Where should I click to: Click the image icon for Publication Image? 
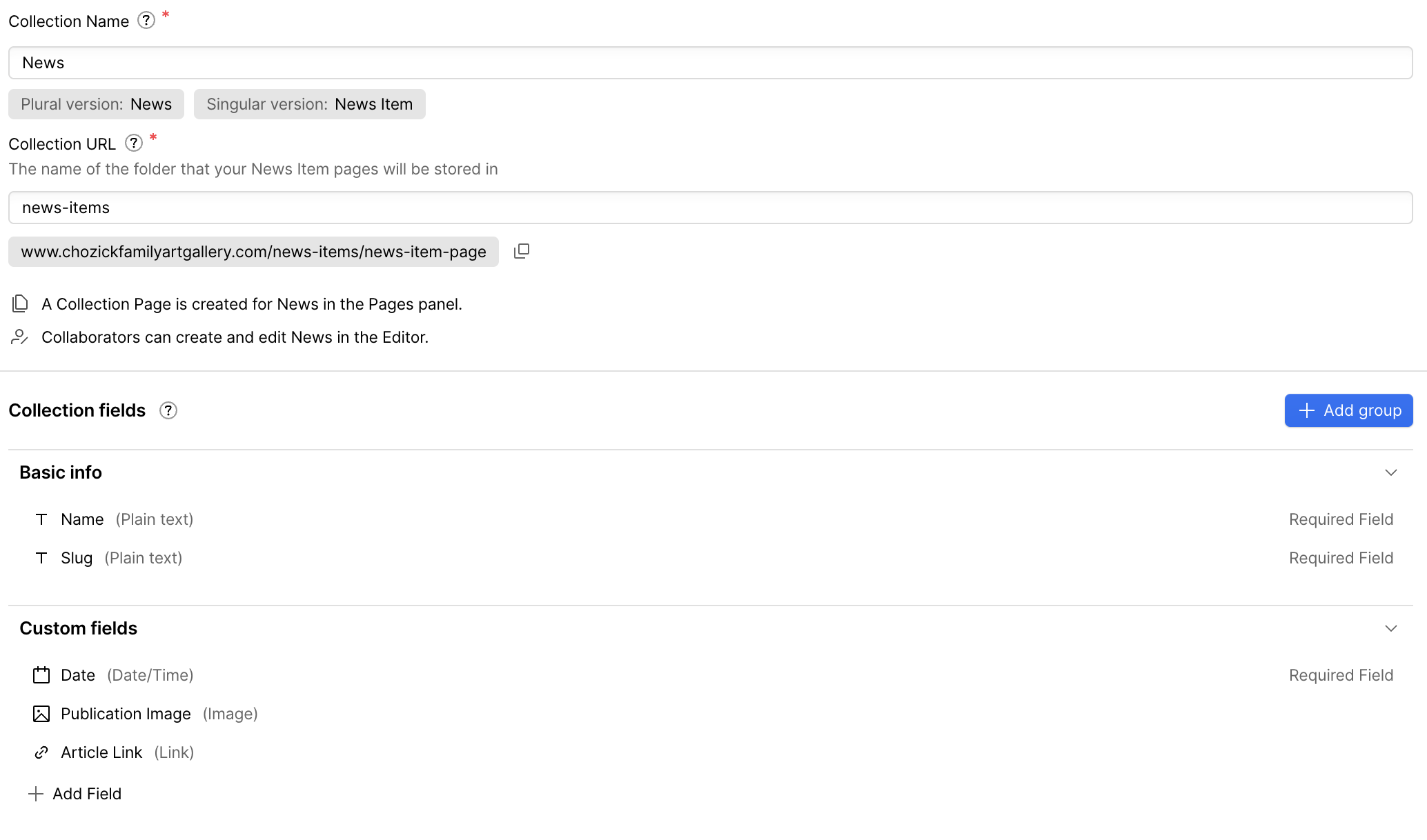(x=41, y=714)
